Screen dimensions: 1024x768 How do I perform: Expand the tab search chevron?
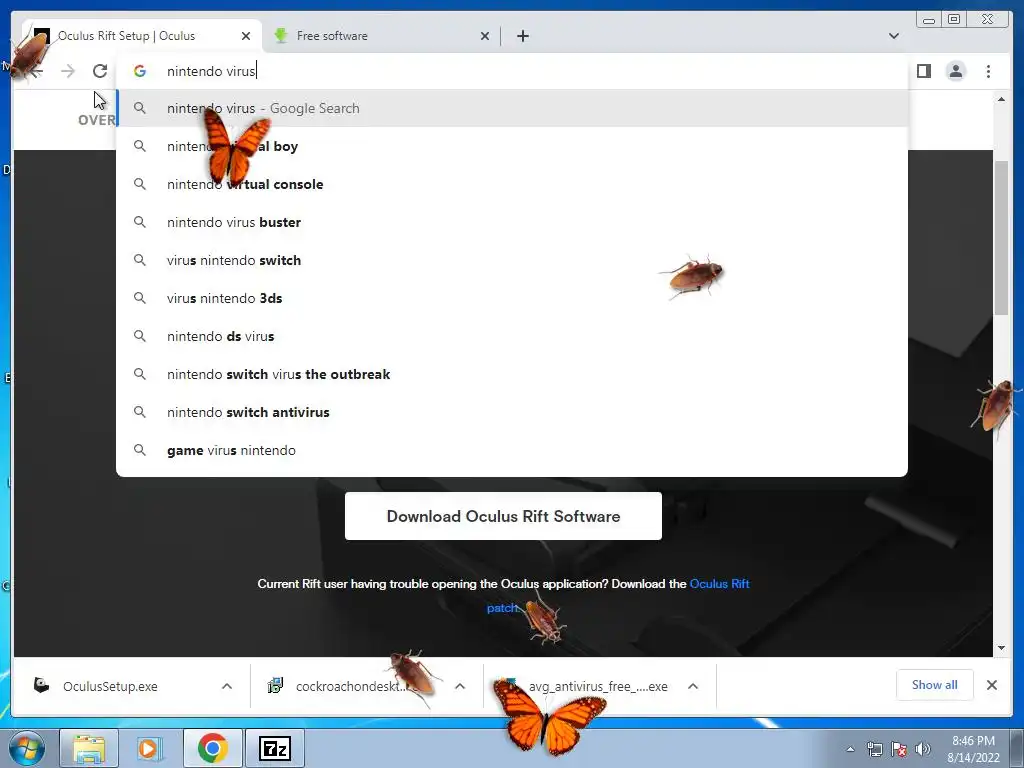[x=893, y=36]
